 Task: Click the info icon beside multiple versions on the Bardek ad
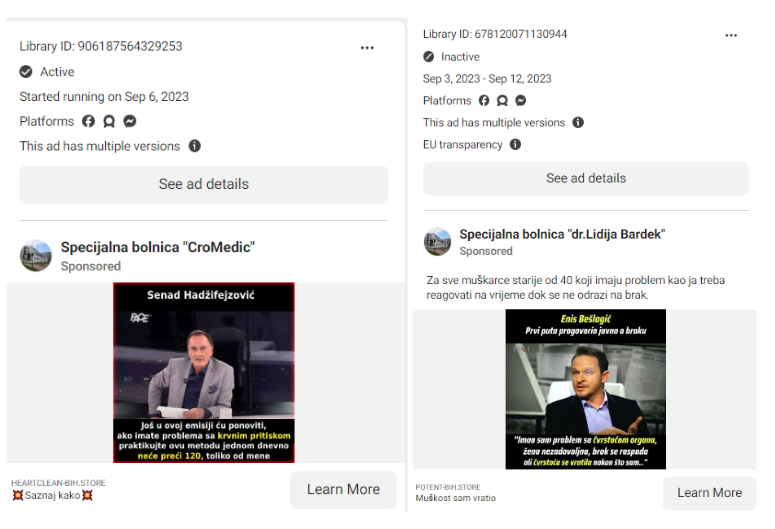(x=578, y=123)
